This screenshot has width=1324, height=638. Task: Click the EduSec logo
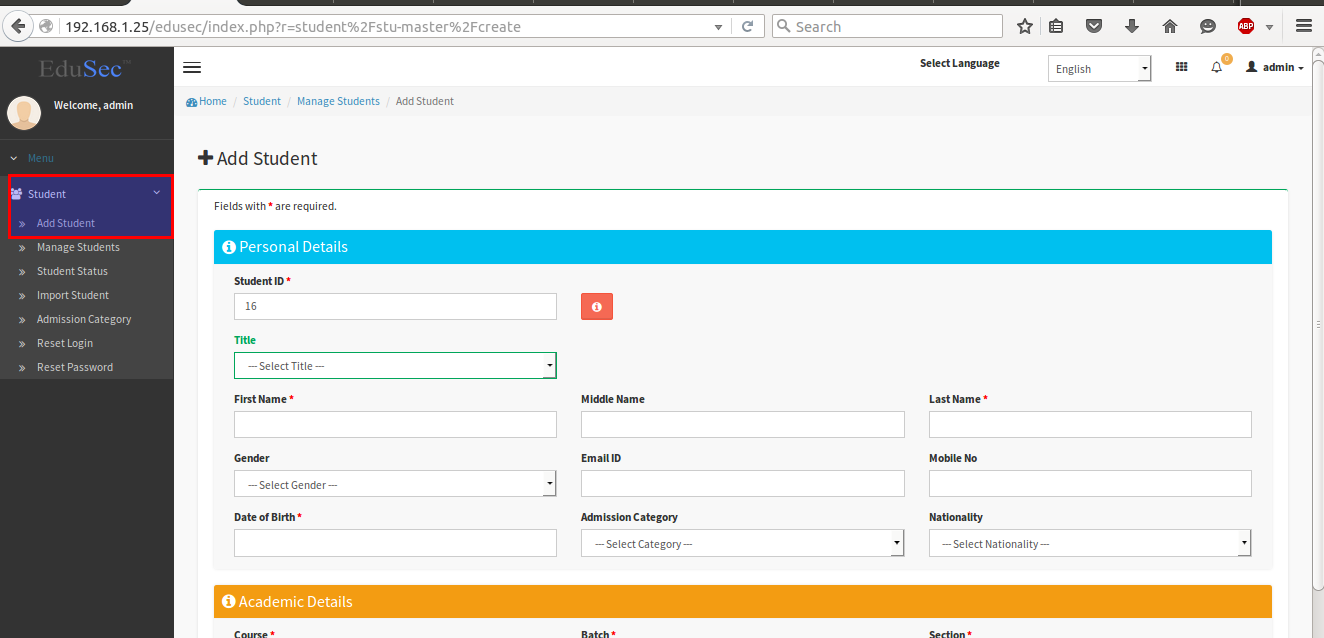(86, 68)
